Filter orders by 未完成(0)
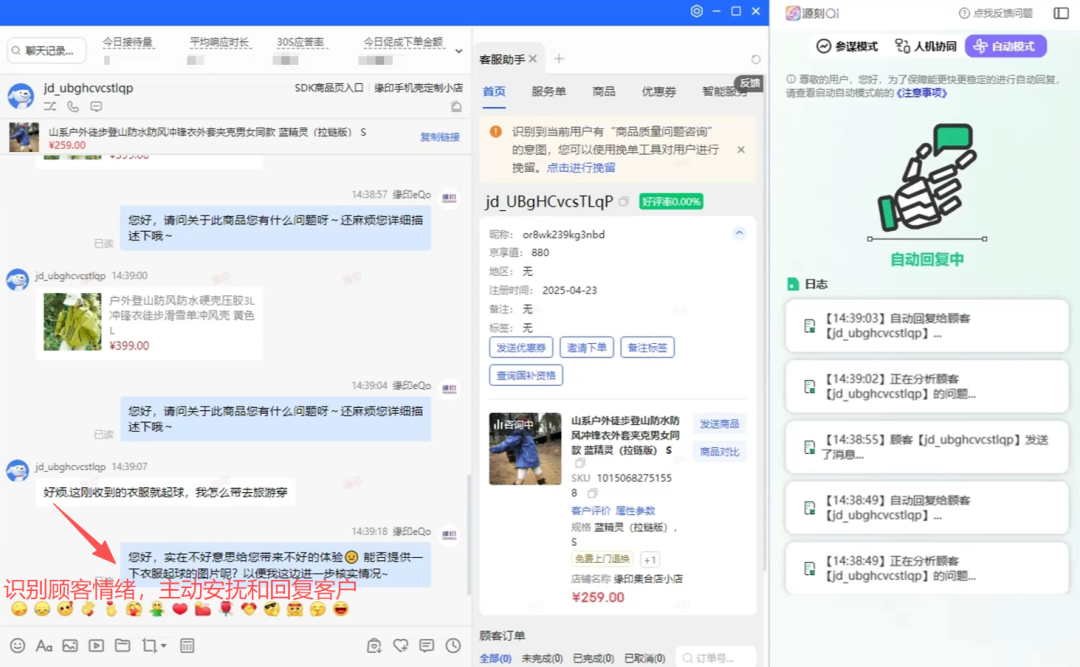This screenshot has height=667, width=1080. pyautogui.click(x=542, y=658)
